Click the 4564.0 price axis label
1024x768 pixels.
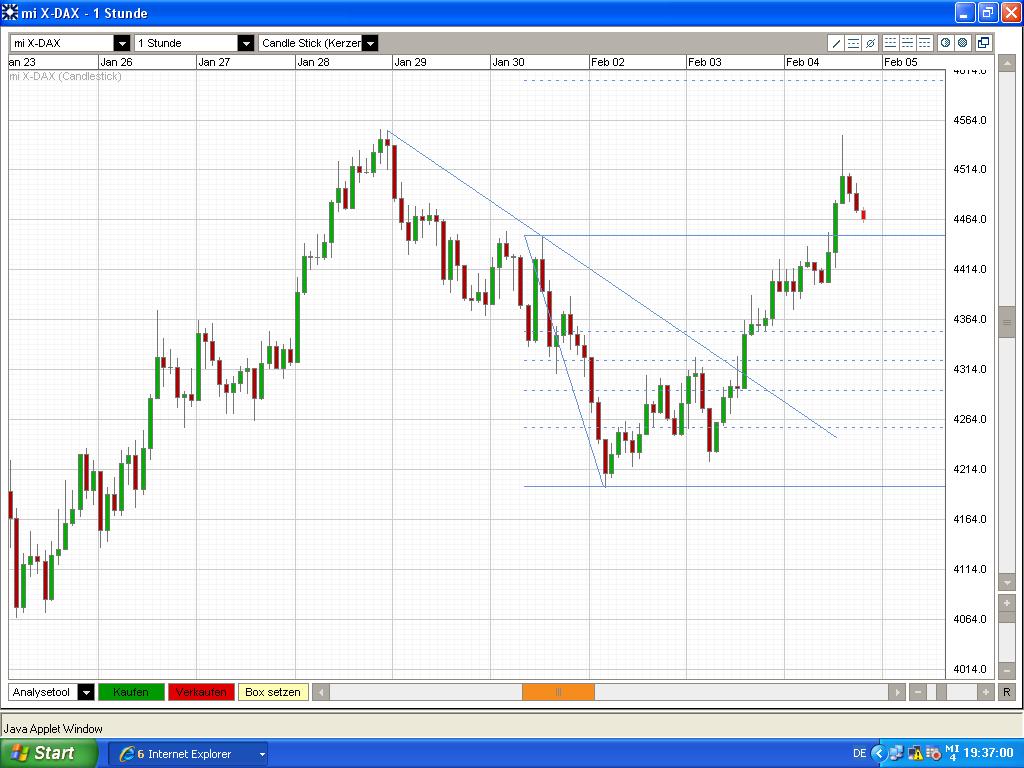970,120
